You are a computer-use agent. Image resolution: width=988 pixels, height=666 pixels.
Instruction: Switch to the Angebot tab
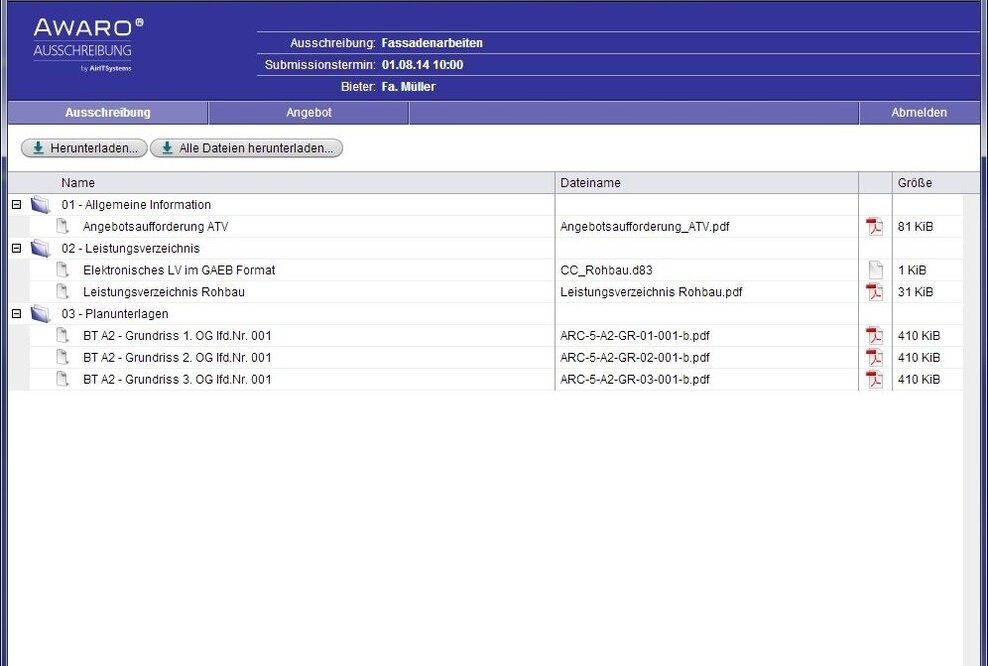pyautogui.click(x=309, y=113)
